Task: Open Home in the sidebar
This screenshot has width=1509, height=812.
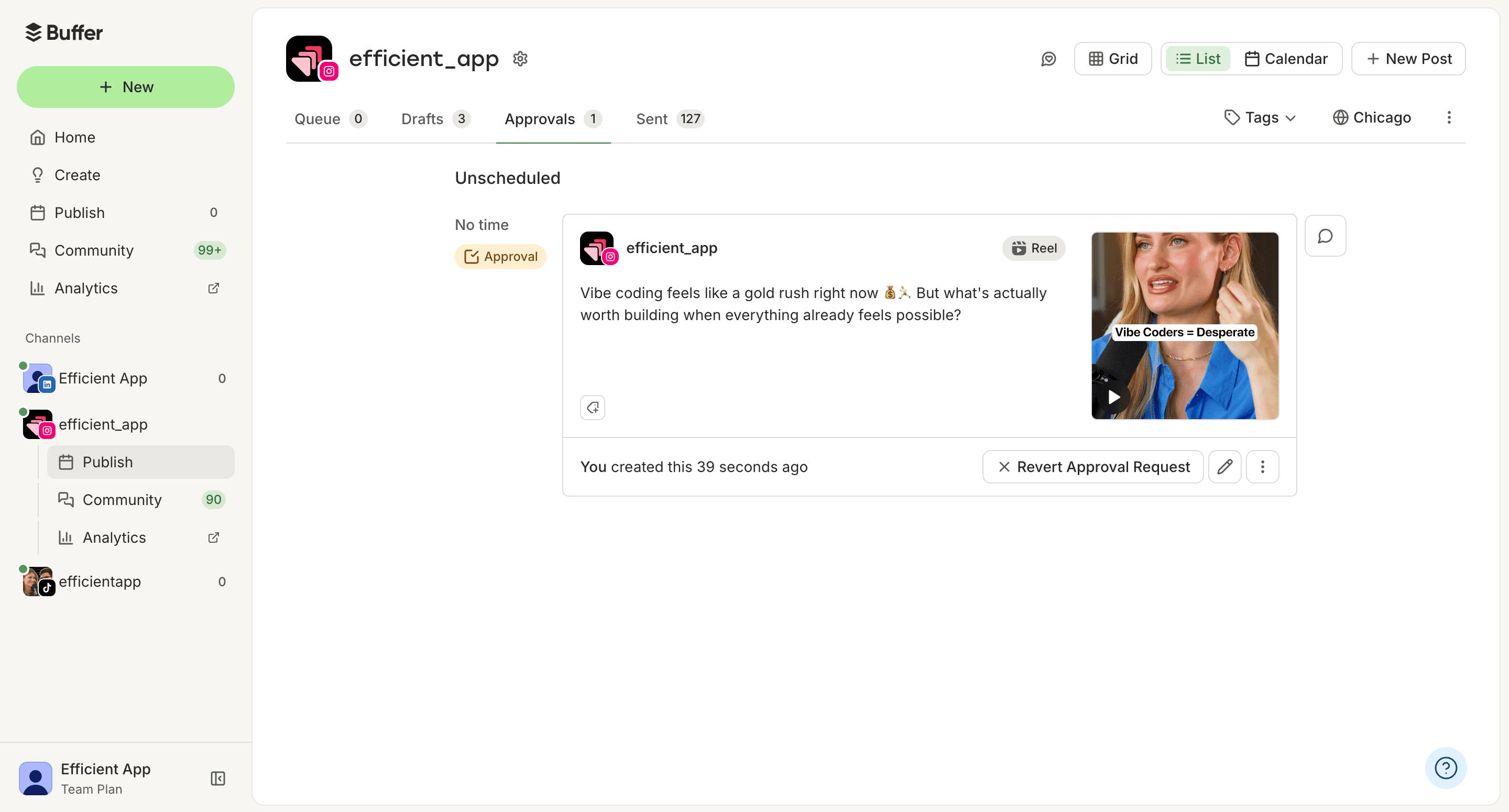Action: coord(125,137)
